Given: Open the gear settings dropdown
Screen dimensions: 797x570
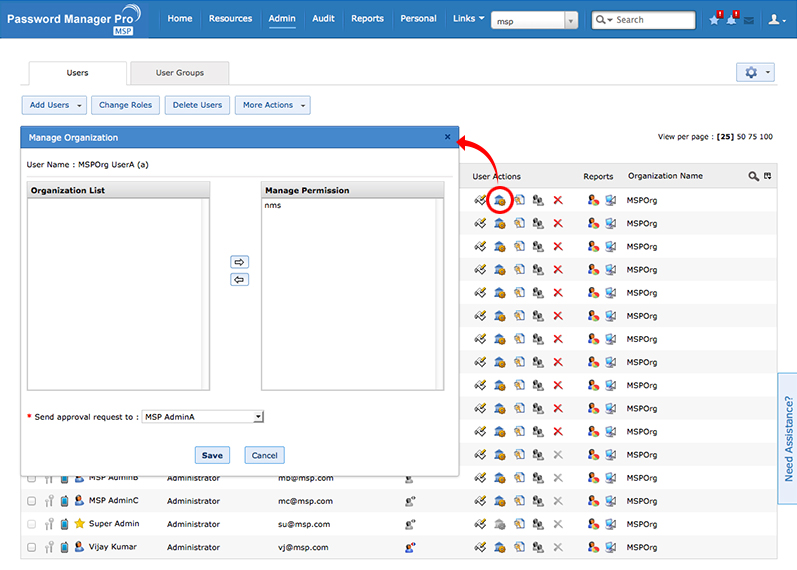Looking at the screenshot, I should pyautogui.click(x=755, y=72).
